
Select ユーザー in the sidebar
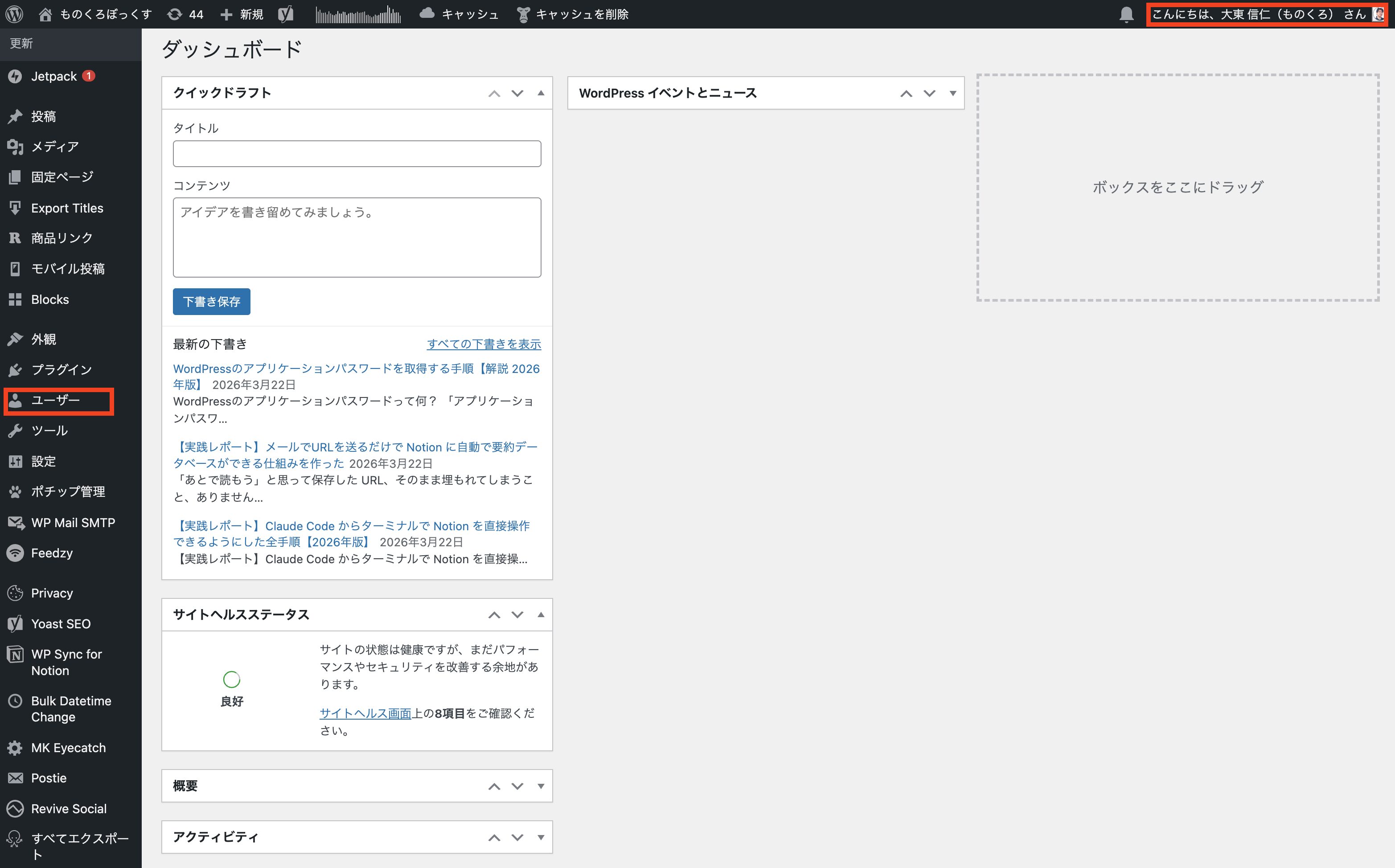tap(55, 400)
